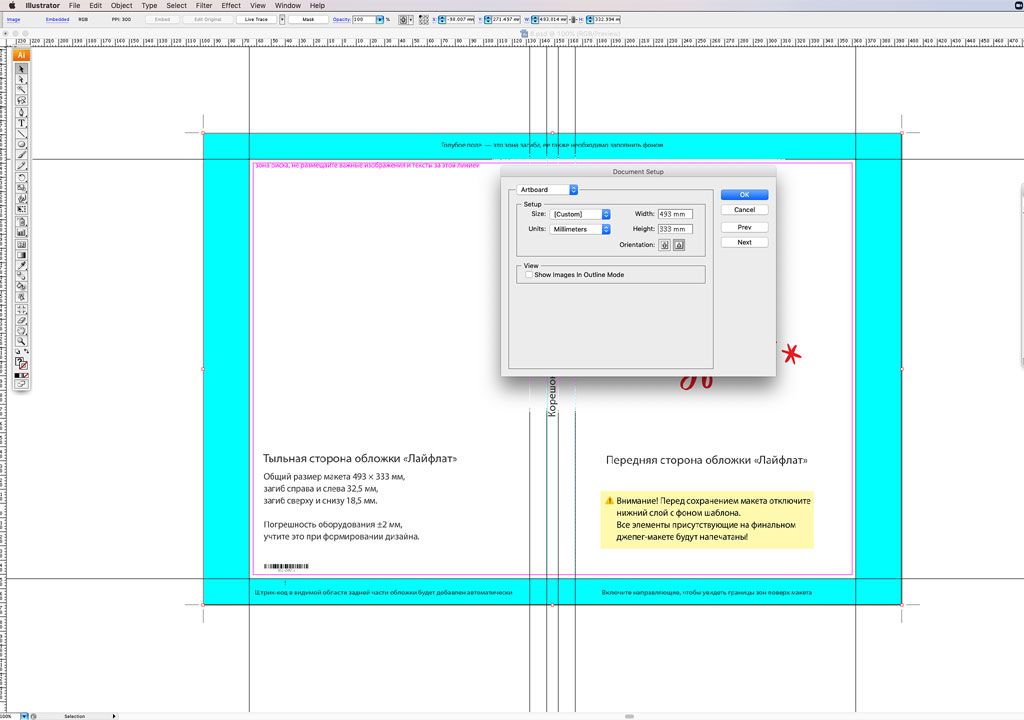Open the Filter menu
Viewport: 1024px width, 720px height.
click(x=204, y=5)
